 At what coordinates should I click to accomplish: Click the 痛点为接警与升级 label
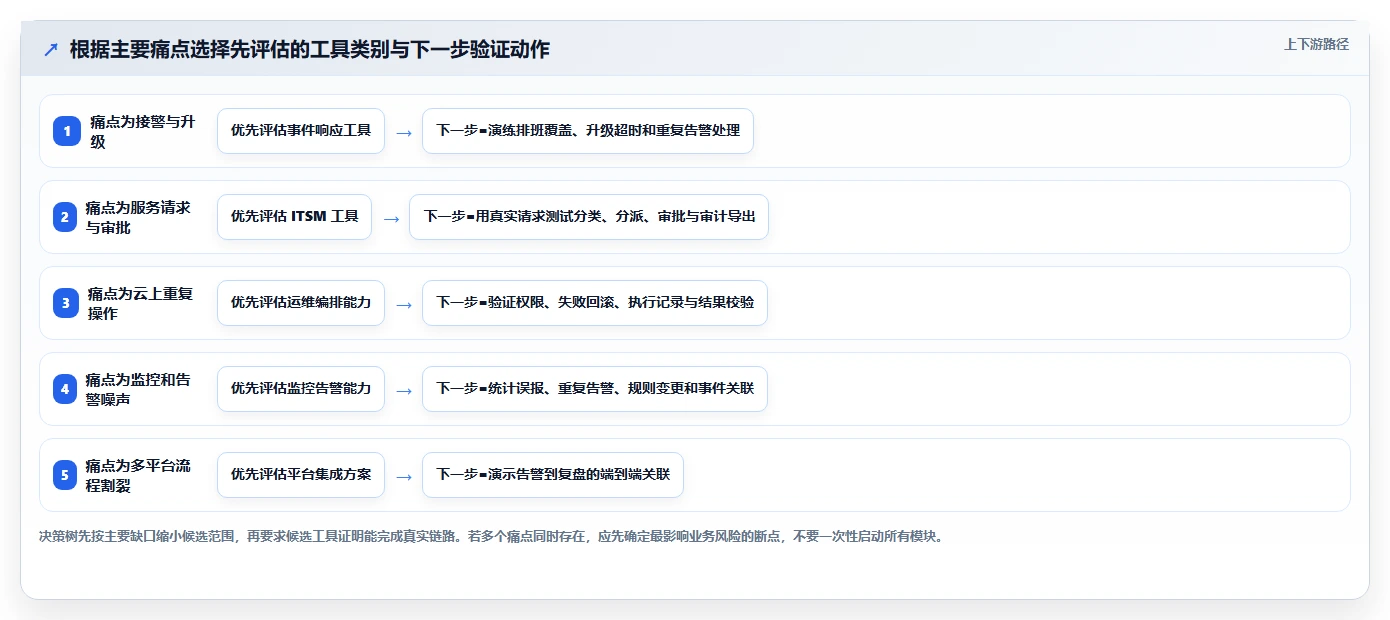(143, 131)
